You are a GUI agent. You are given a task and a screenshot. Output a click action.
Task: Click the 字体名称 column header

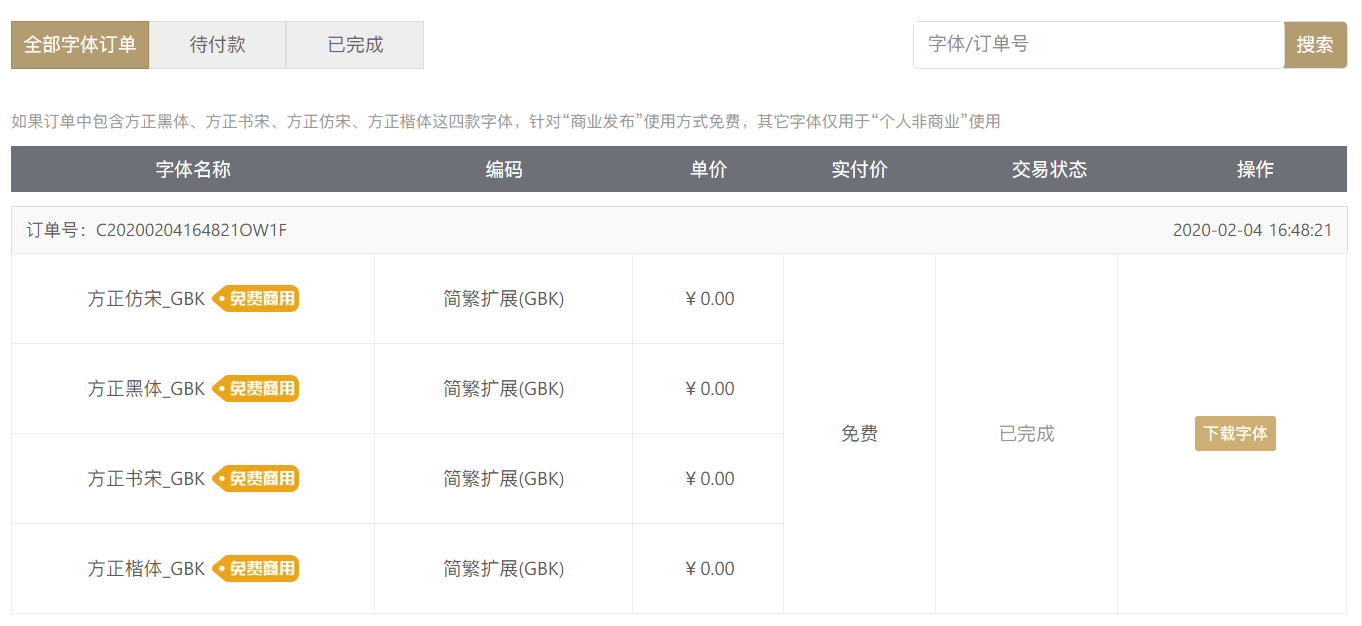pyautogui.click(x=193, y=169)
